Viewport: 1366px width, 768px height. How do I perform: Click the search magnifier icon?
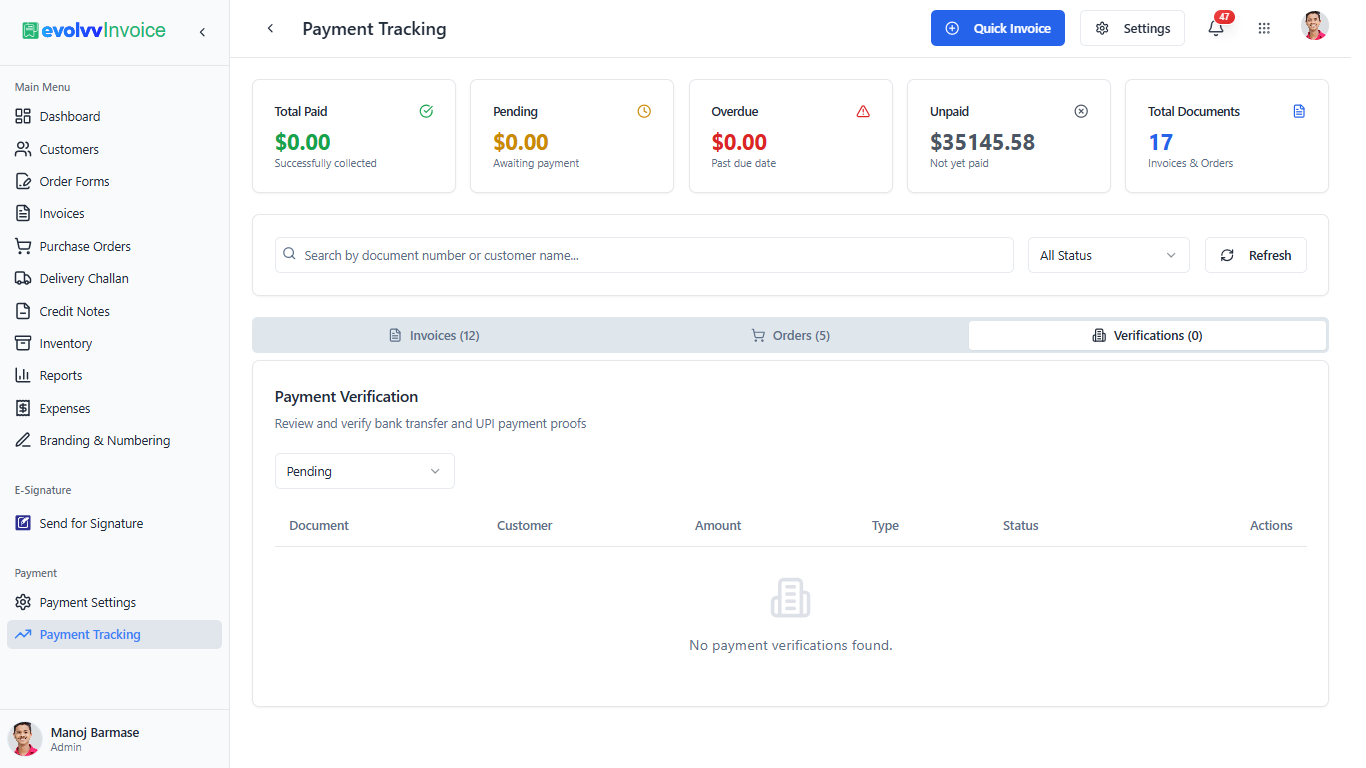tap(289, 255)
